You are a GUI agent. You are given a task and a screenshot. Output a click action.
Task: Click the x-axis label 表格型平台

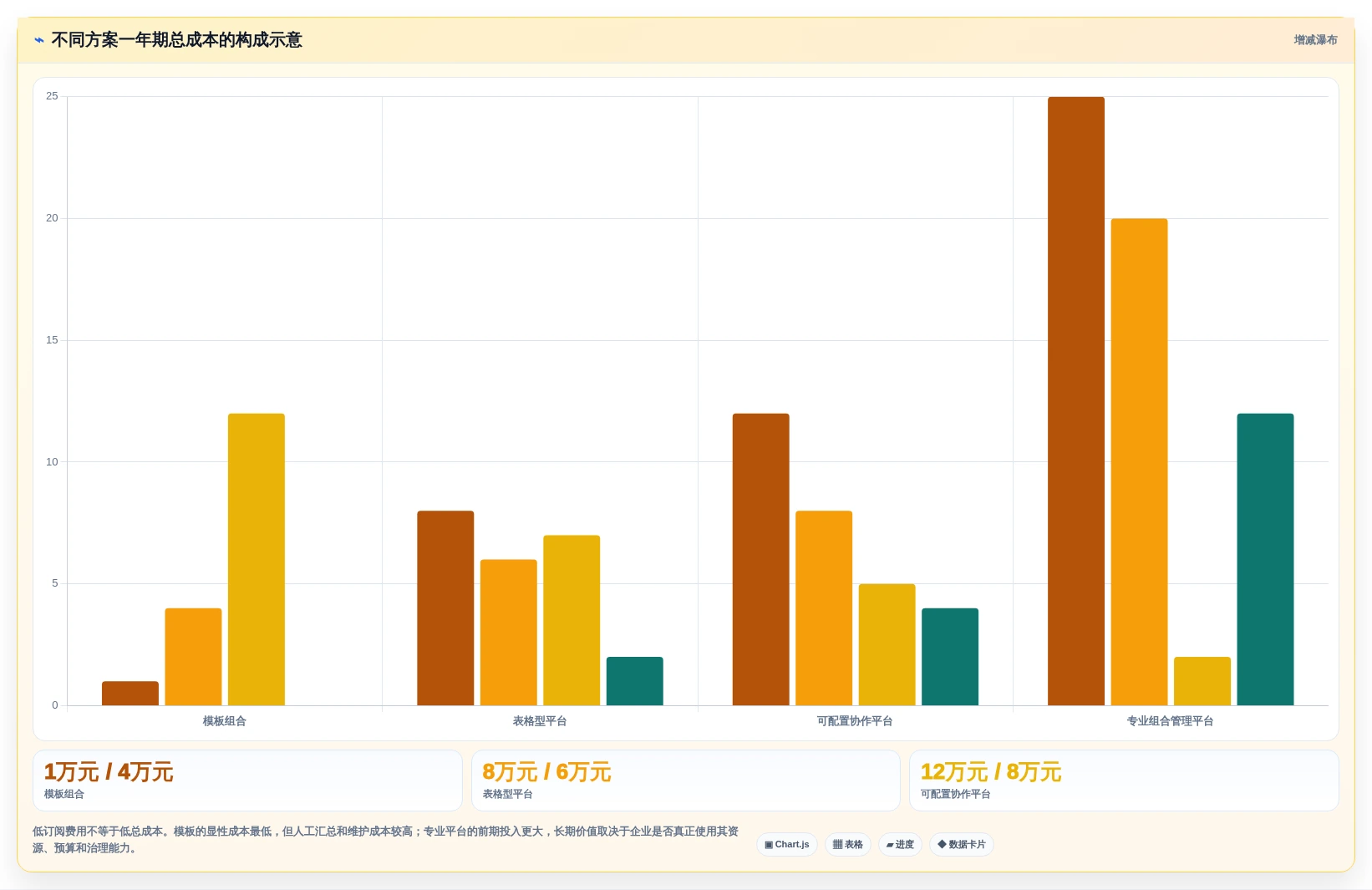pyautogui.click(x=540, y=721)
